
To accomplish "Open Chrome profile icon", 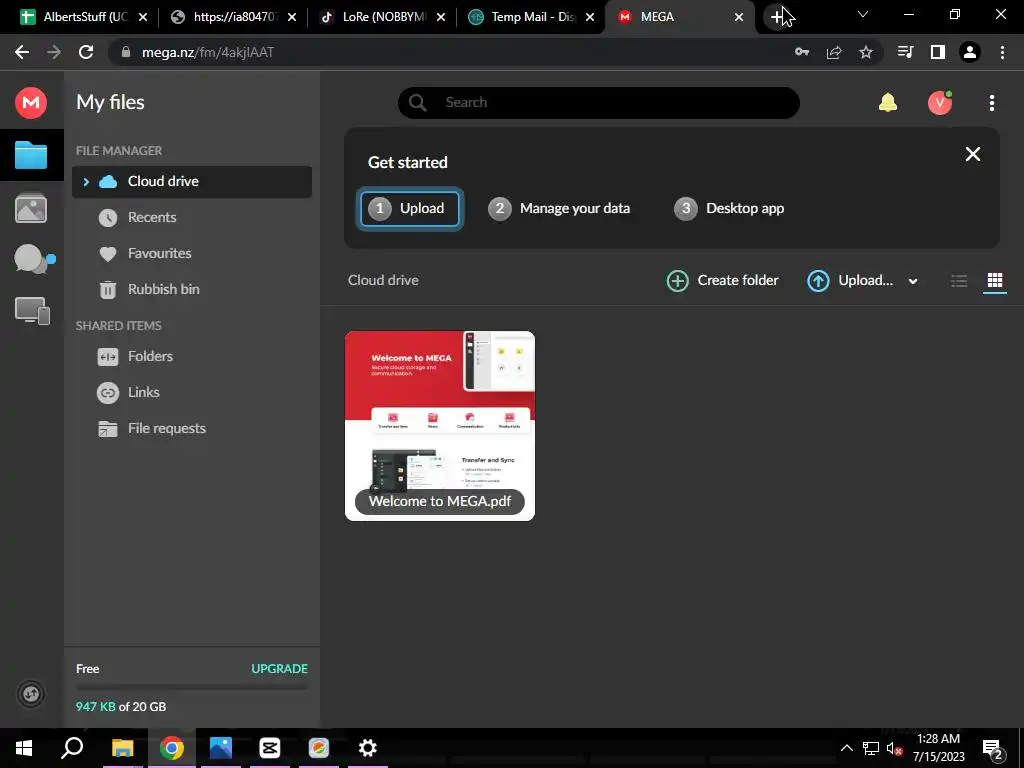I will coord(970,52).
